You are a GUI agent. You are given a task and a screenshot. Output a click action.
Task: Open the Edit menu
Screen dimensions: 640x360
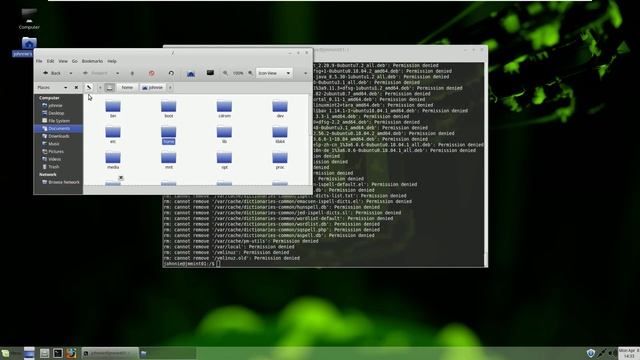(x=50, y=61)
